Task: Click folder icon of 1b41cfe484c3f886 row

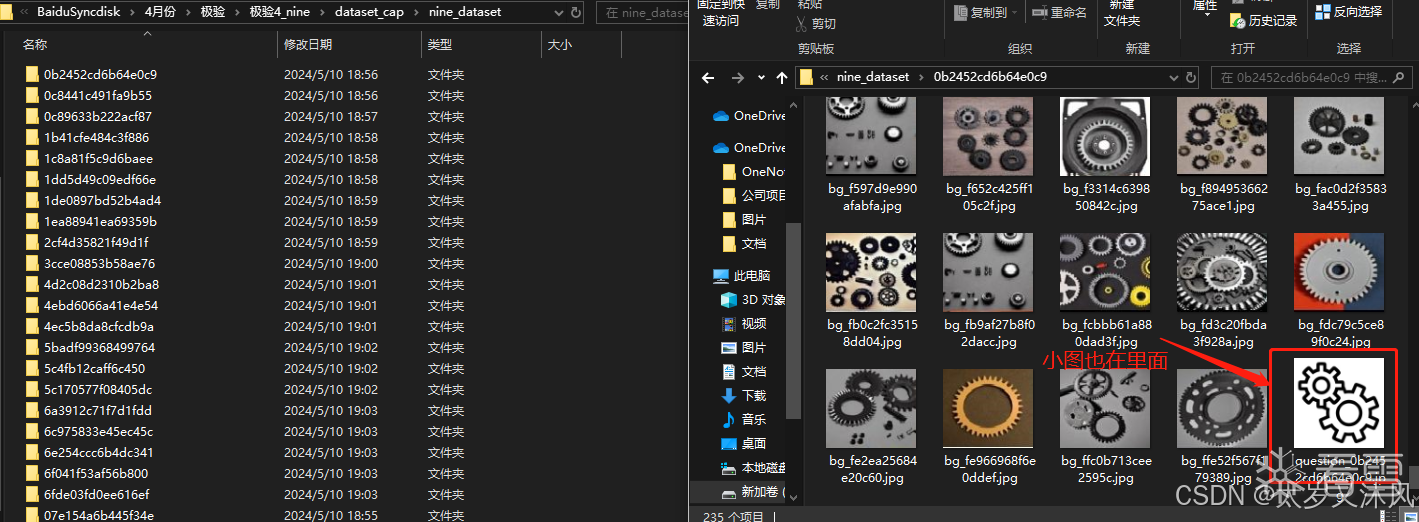Action: [x=33, y=137]
